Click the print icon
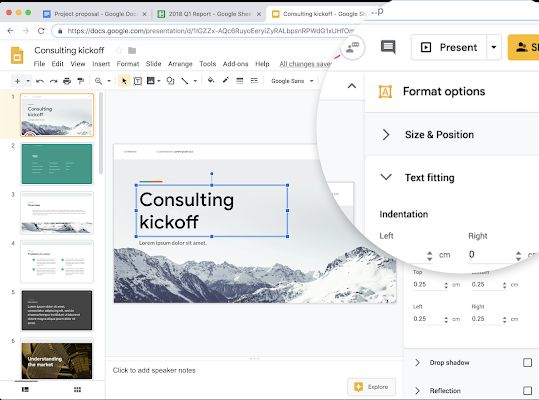Viewport: 539px width, 400px height. tap(67, 81)
